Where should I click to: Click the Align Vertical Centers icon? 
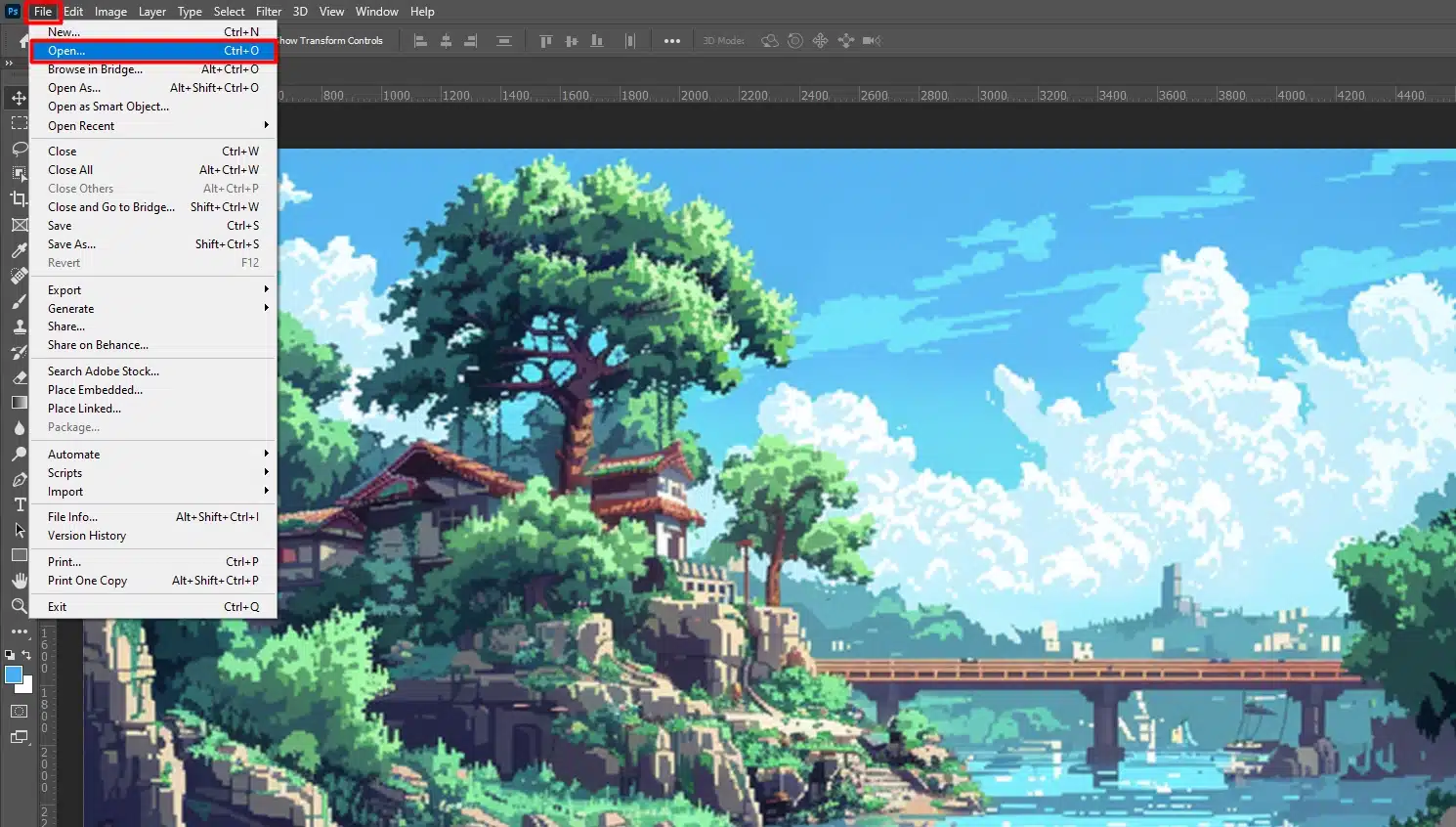click(572, 41)
